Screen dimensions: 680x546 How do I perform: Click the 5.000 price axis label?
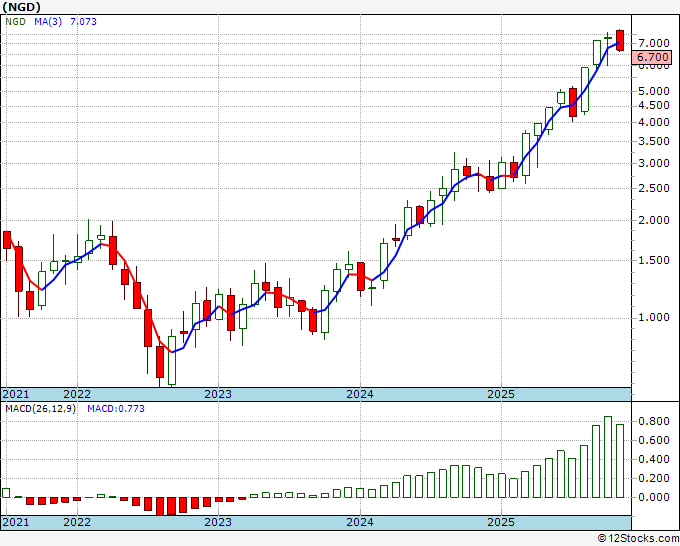click(654, 92)
